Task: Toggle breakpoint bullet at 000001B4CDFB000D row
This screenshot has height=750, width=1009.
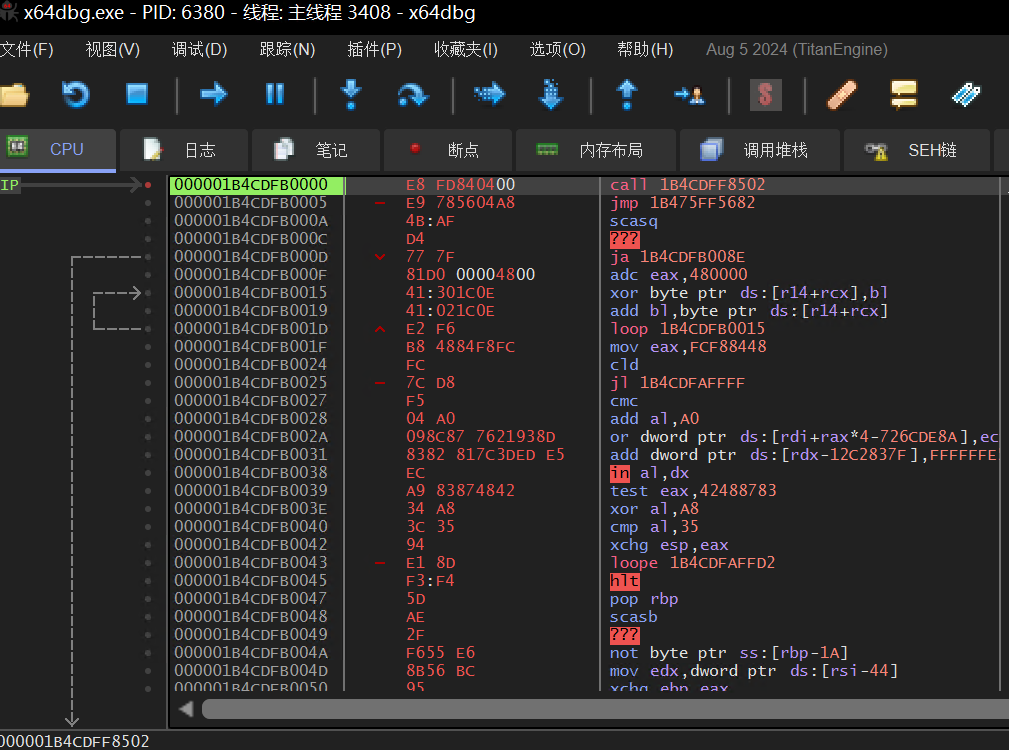Action: click(148, 257)
